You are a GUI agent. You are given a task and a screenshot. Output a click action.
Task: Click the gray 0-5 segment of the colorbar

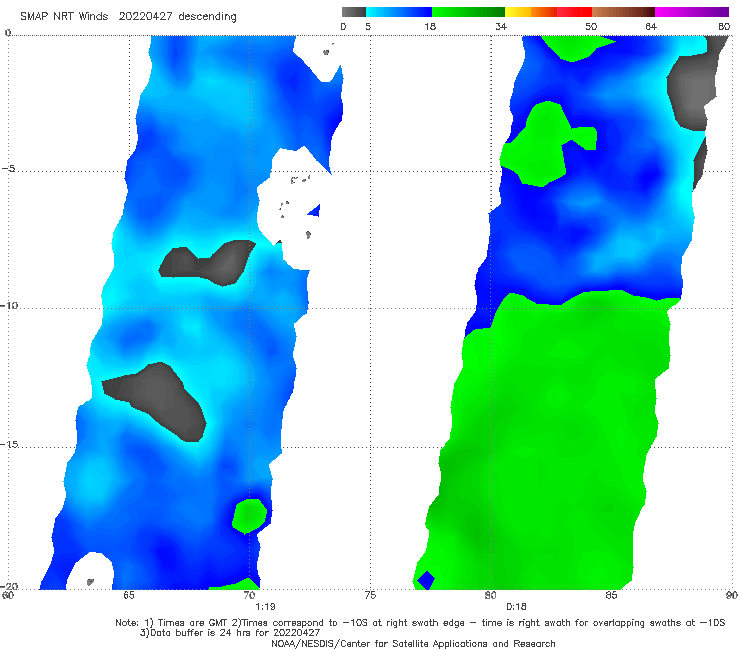tap(354, 12)
